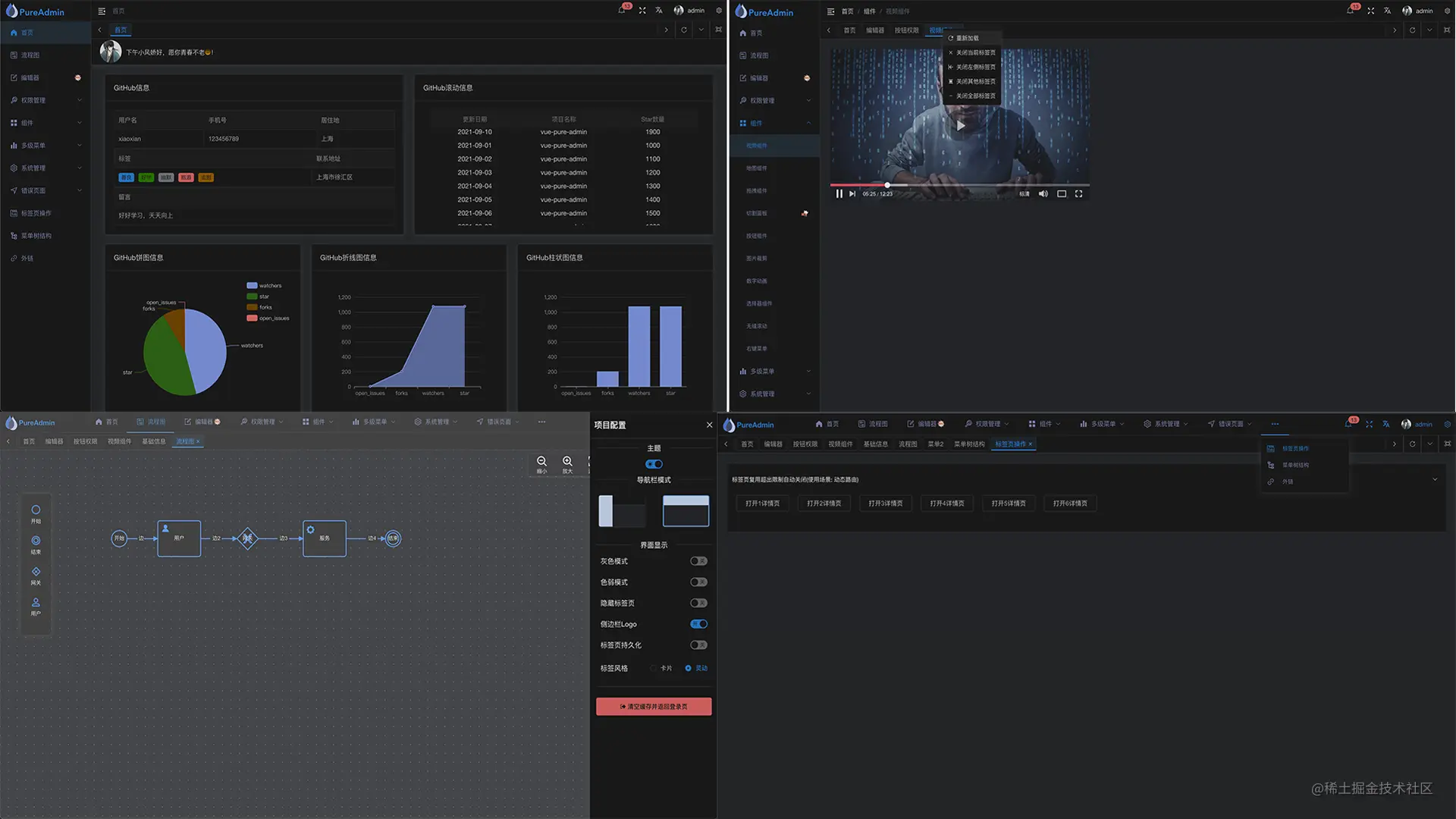Click the red 清空缓存并返回登录页 button
1456x819 pixels.
[654, 707]
